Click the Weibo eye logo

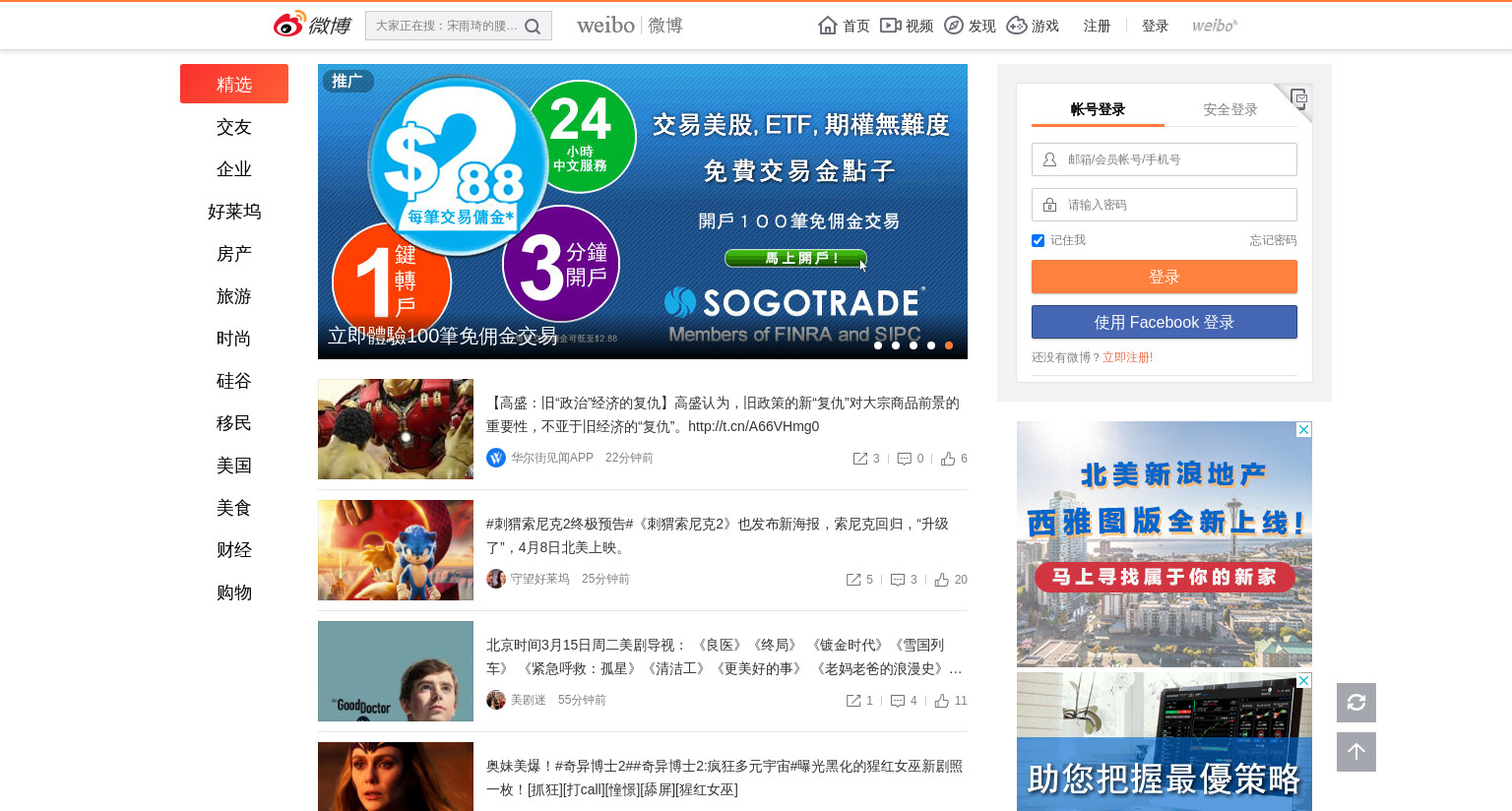[x=289, y=25]
